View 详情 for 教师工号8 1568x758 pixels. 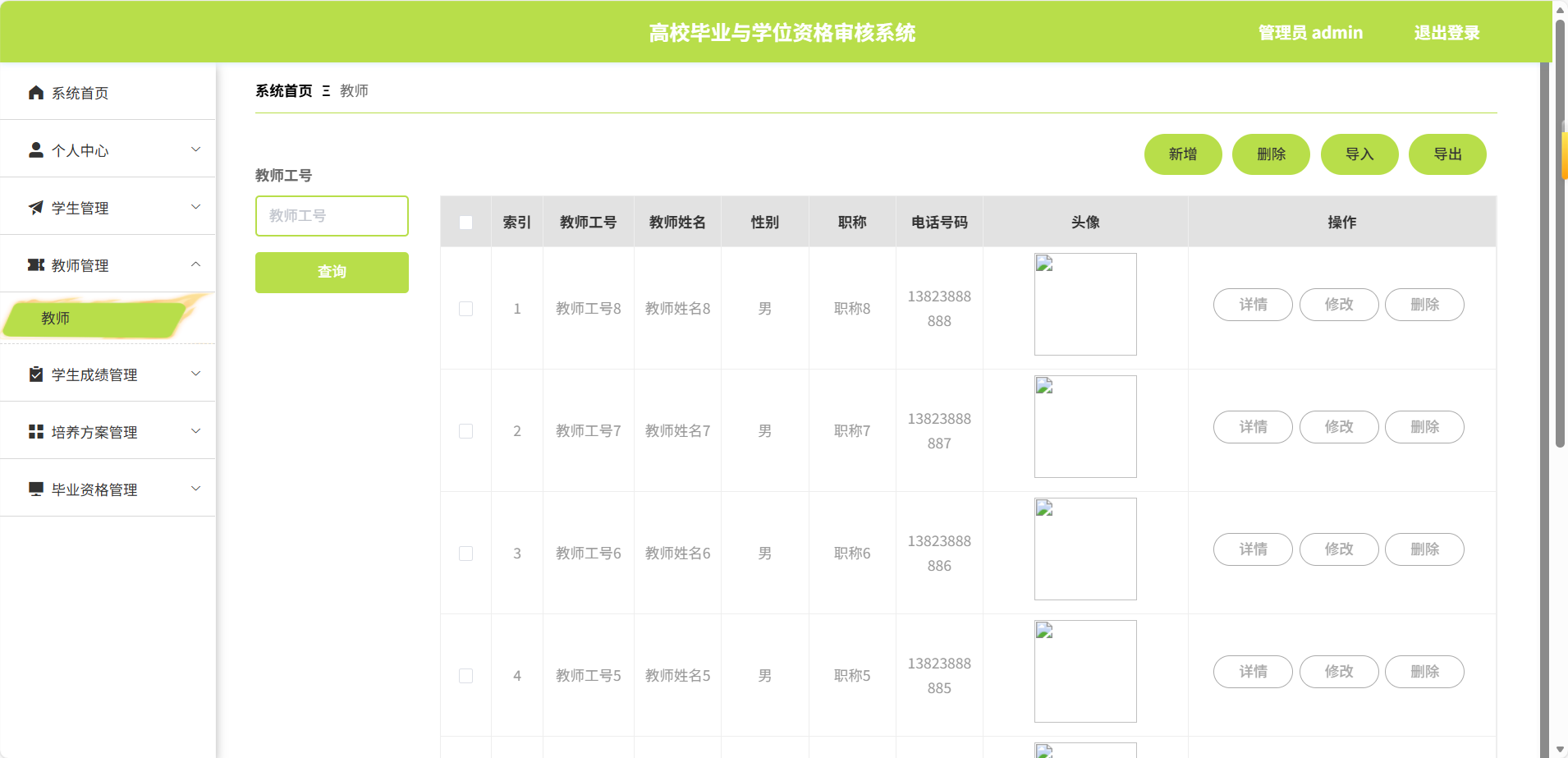[1253, 305]
